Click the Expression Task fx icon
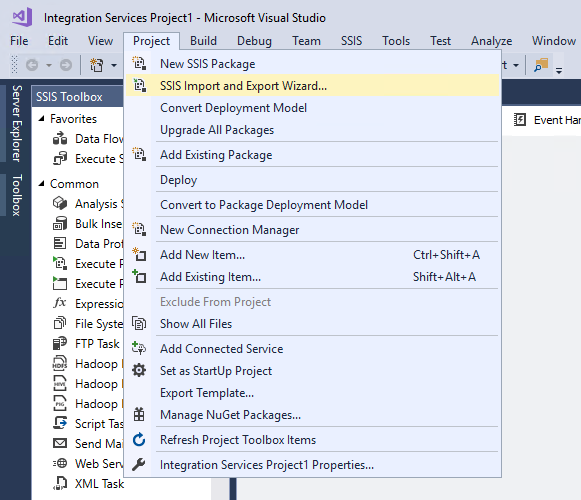The image size is (581, 500). (60, 303)
